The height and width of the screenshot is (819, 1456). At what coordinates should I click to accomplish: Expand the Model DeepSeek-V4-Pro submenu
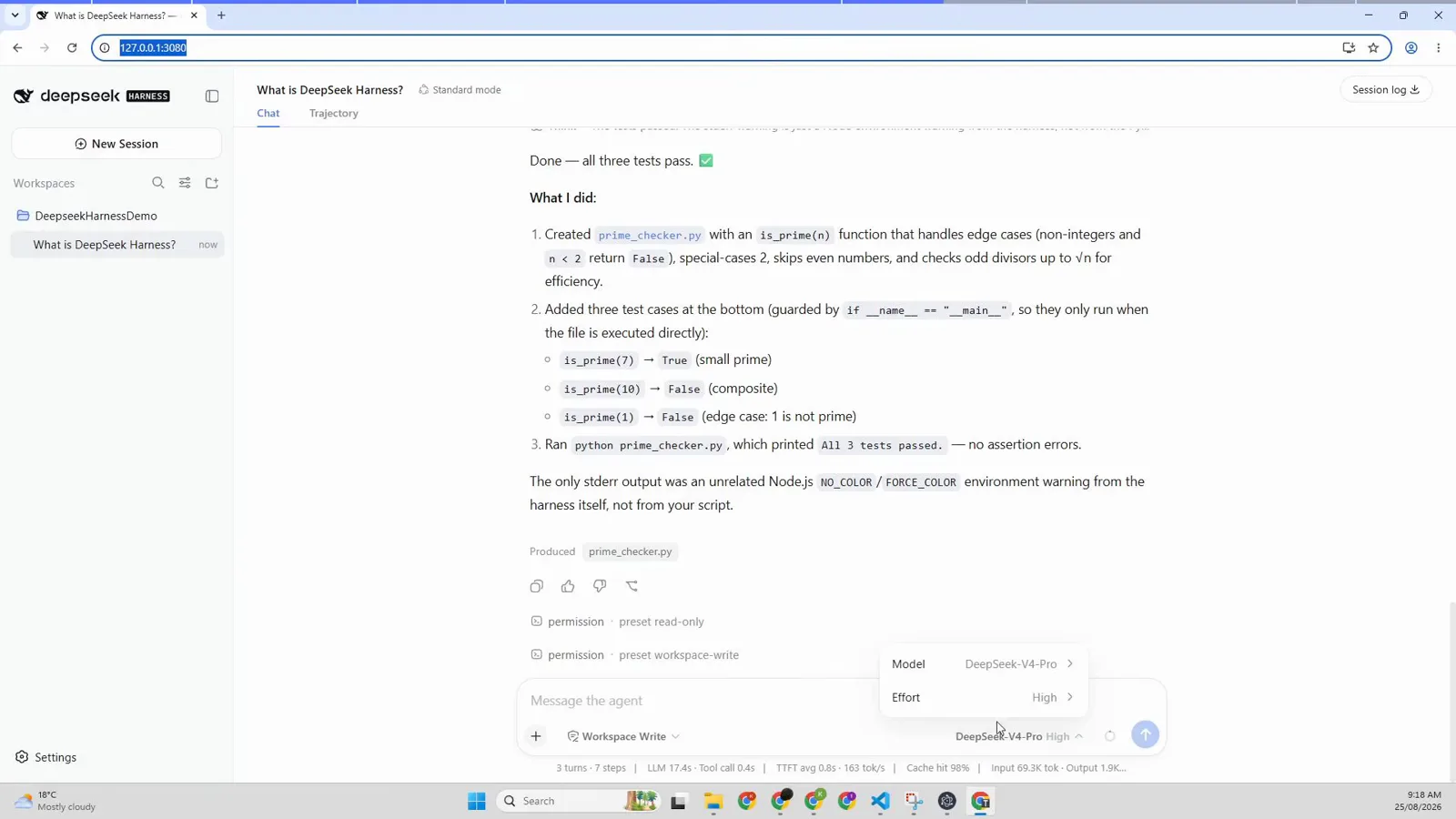coord(984,664)
